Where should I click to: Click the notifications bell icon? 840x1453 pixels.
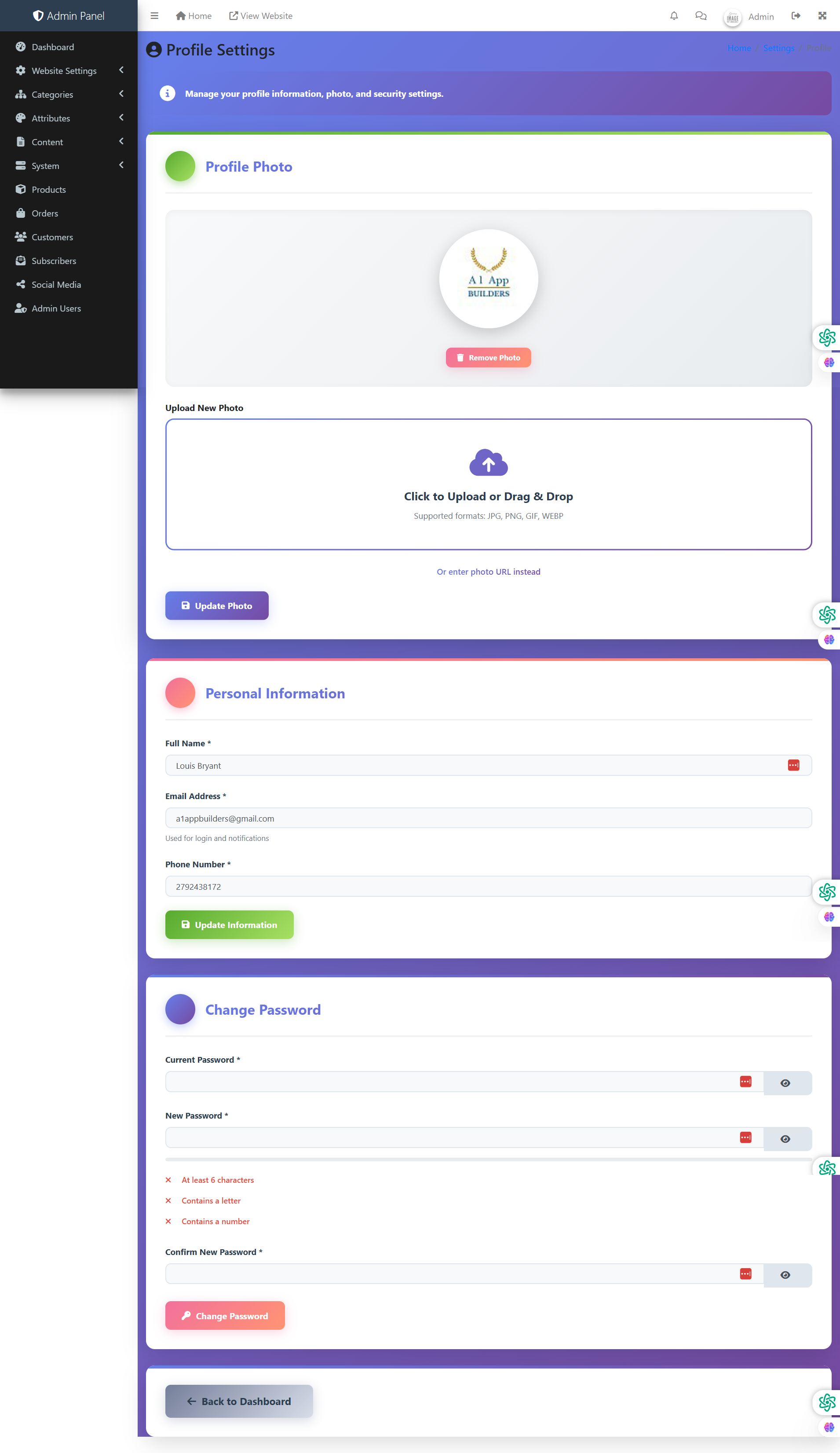[673, 16]
